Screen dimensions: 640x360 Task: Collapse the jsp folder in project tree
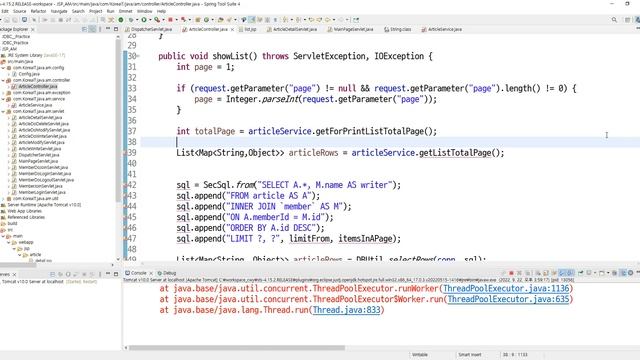coord(14,248)
